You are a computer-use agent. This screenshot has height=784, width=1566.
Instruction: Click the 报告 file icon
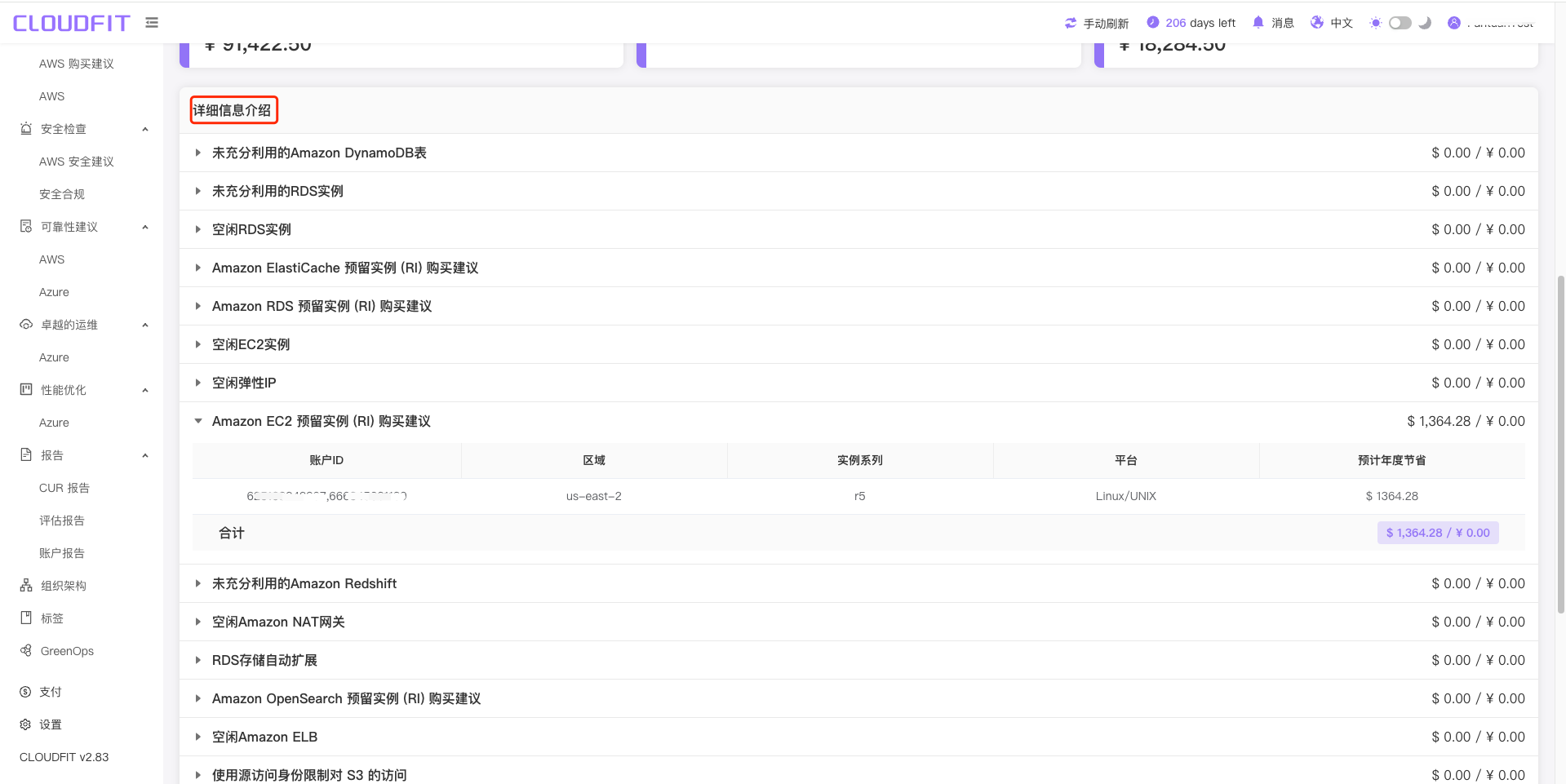pyautogui.click(x=26, y=454)
